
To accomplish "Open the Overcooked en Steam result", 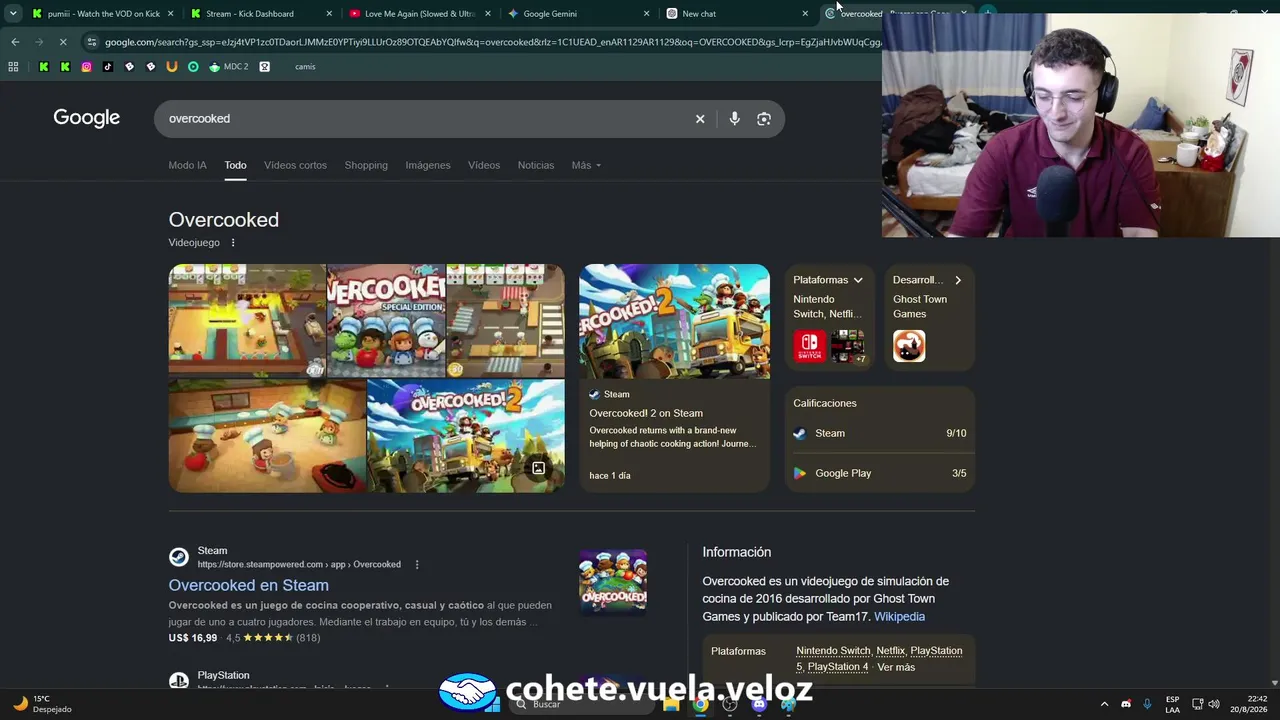I will pyautogui.click(x=249, y=585).
